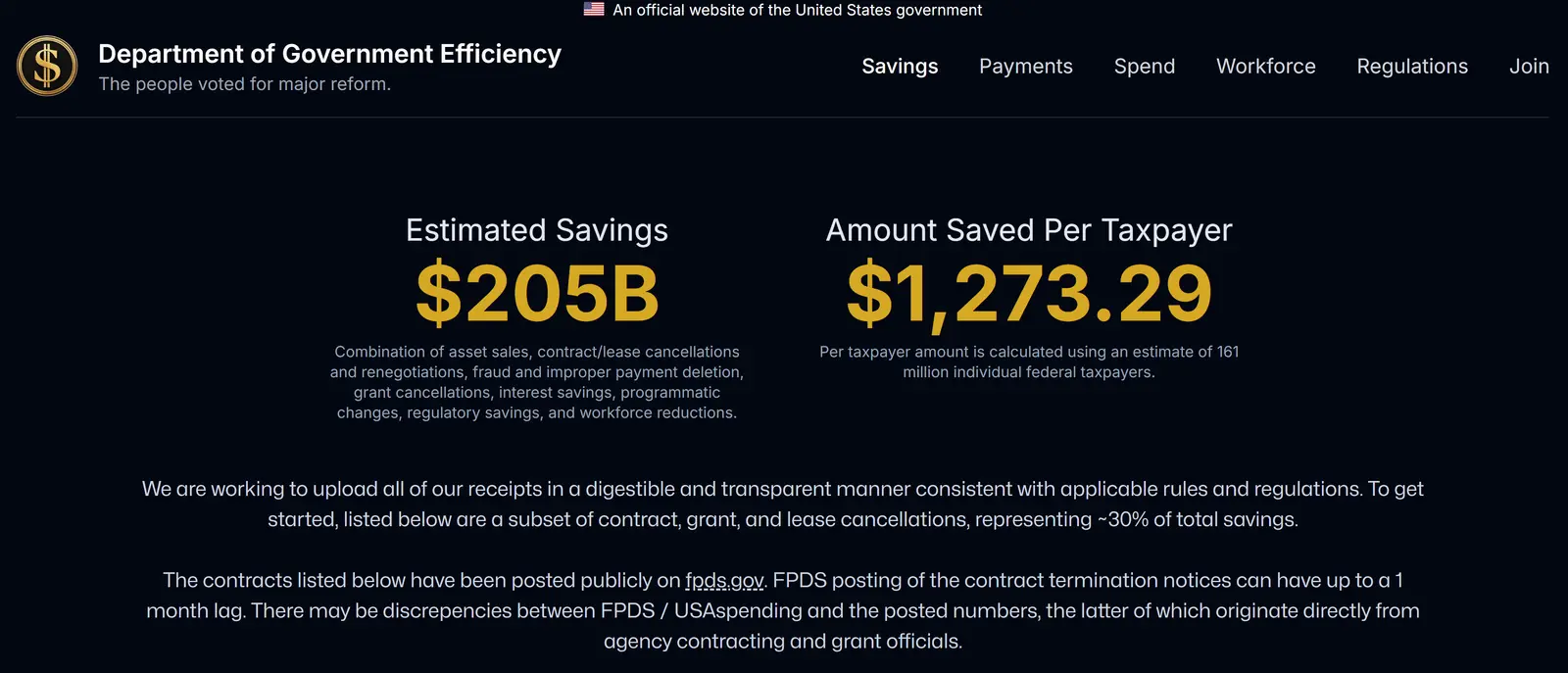Go to the Payments page
The width and height of the screenshot is (1568, 673).
[1025, 67]
